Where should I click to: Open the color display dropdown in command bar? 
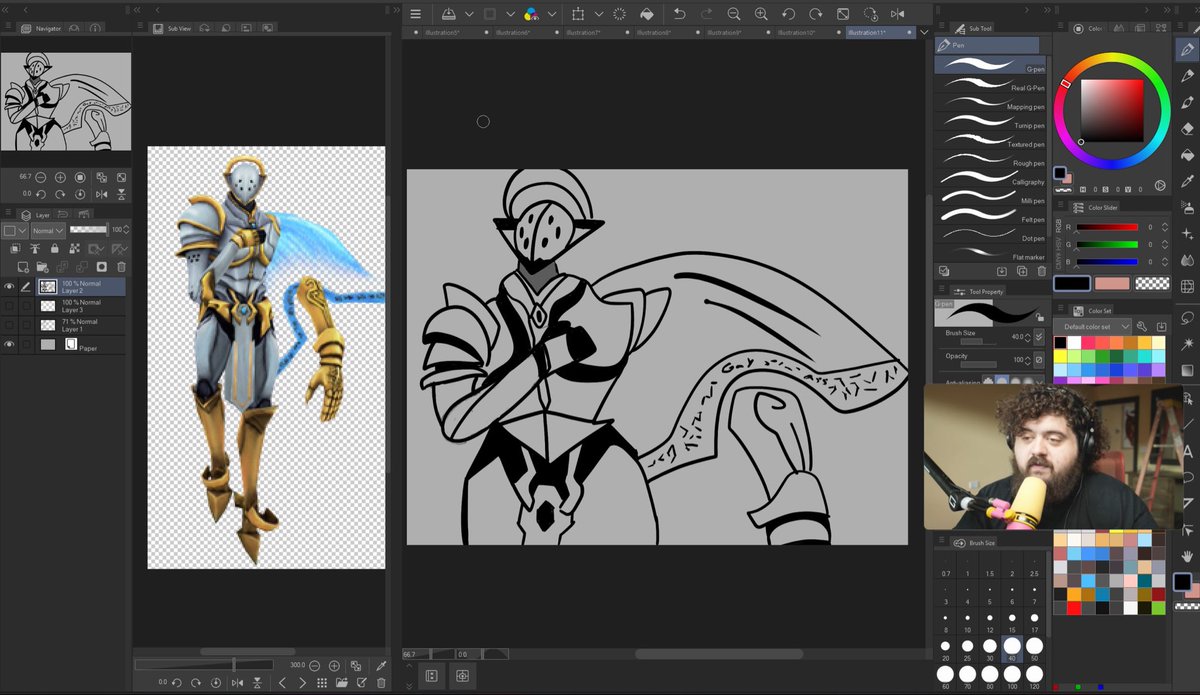click(x=551, y=14)
